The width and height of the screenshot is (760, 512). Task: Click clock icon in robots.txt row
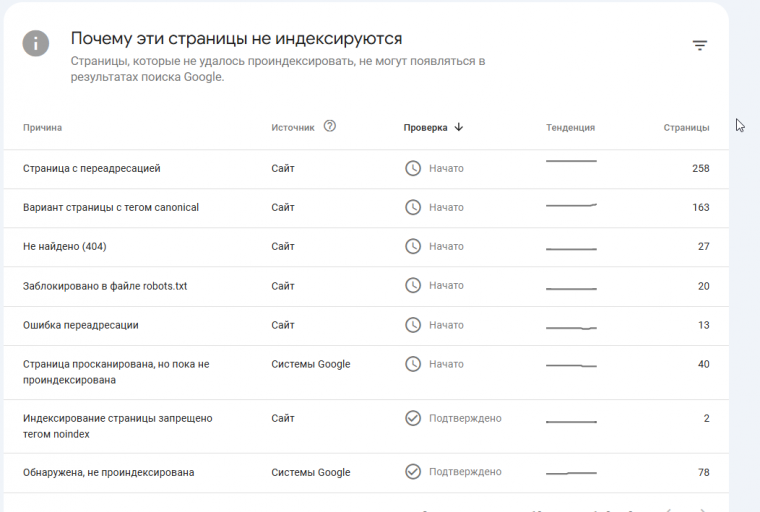(x=413, y=285)
